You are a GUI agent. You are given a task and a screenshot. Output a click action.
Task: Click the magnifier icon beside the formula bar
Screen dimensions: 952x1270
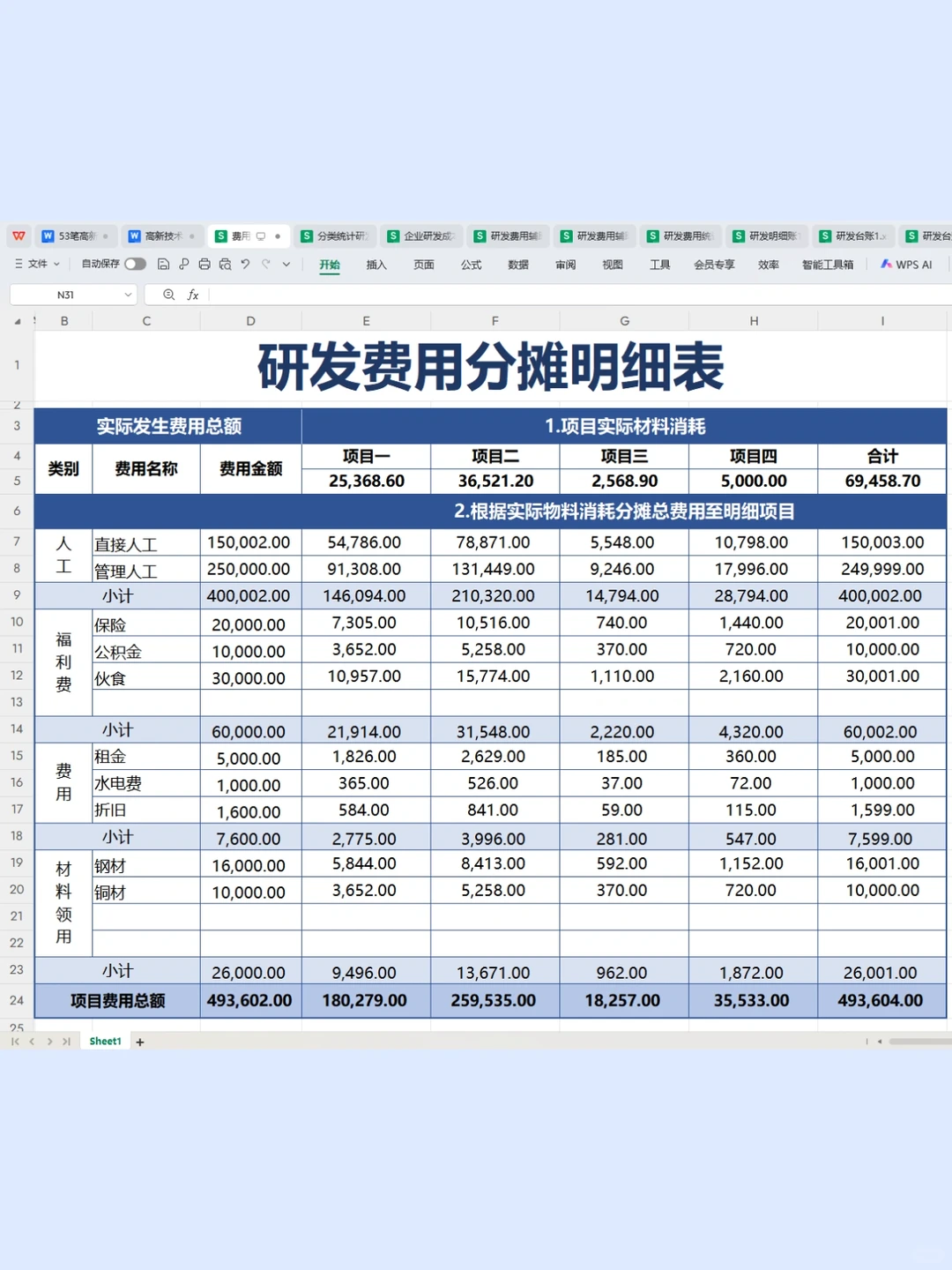coord(167,295)
